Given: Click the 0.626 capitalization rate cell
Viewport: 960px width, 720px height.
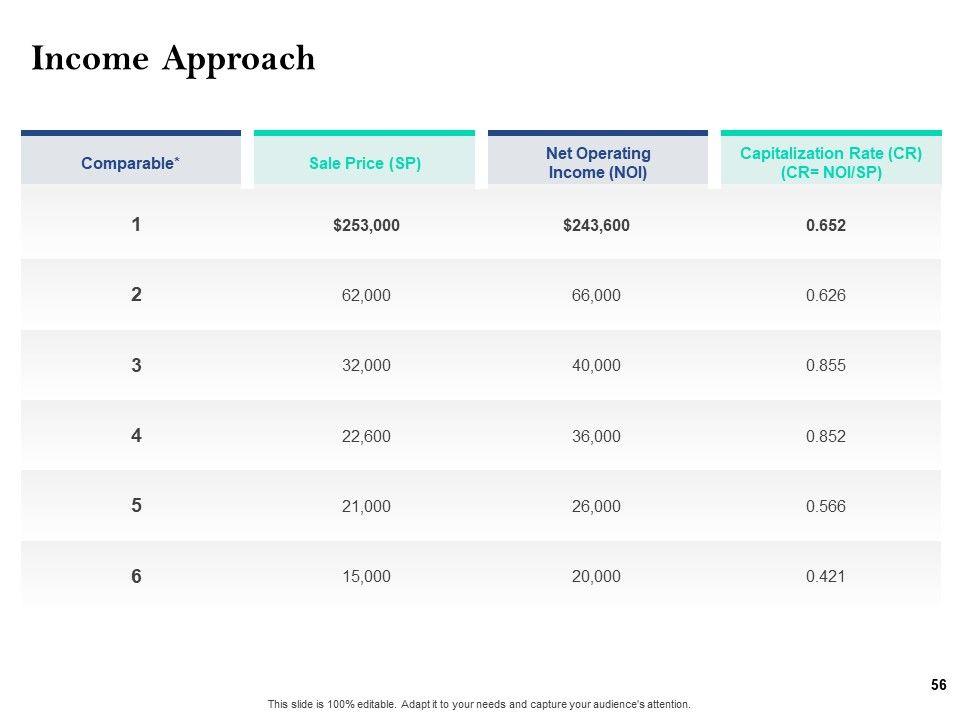Looking at the screenshot, I should 826,296.
